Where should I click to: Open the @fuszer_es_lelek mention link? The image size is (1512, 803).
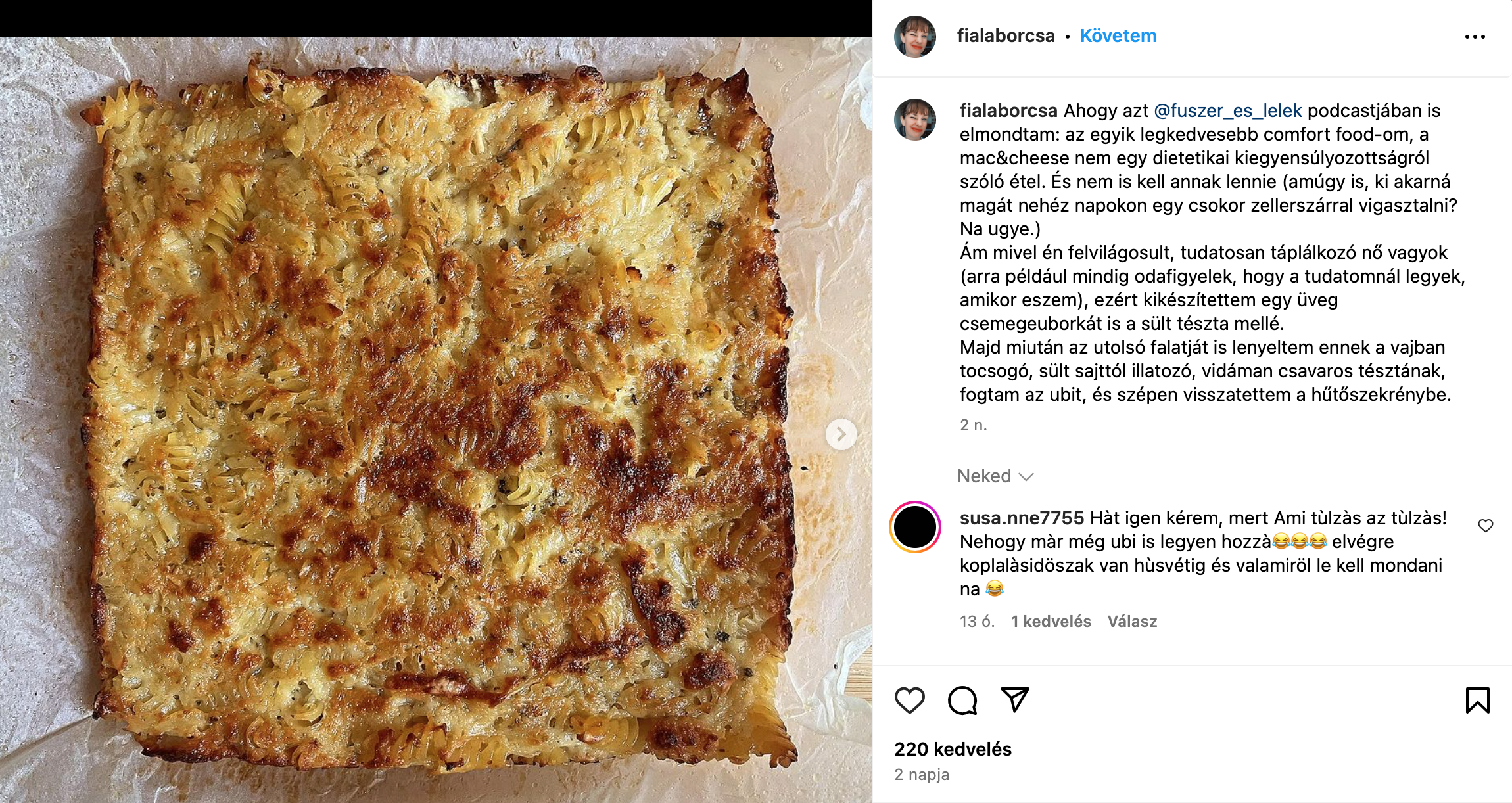click(x=1227, y=110)
